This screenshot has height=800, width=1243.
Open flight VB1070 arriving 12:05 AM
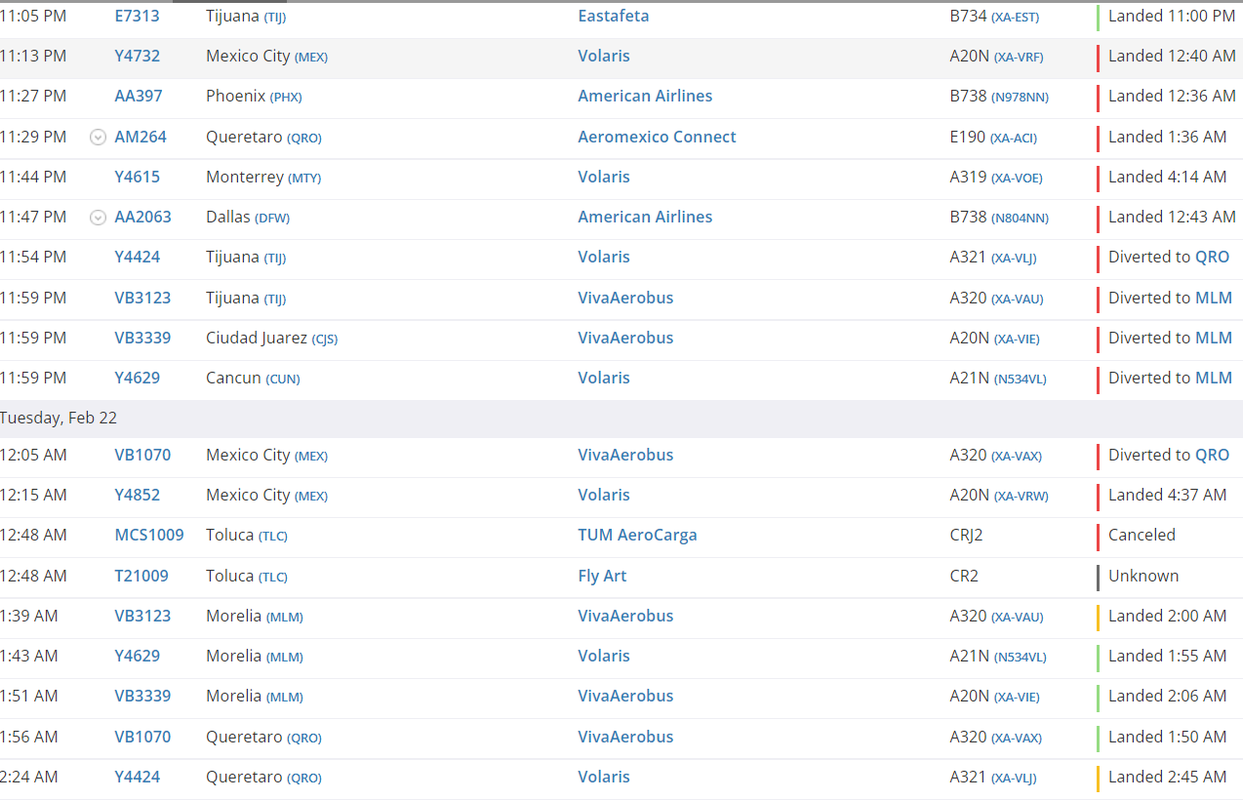click(142, 455)
